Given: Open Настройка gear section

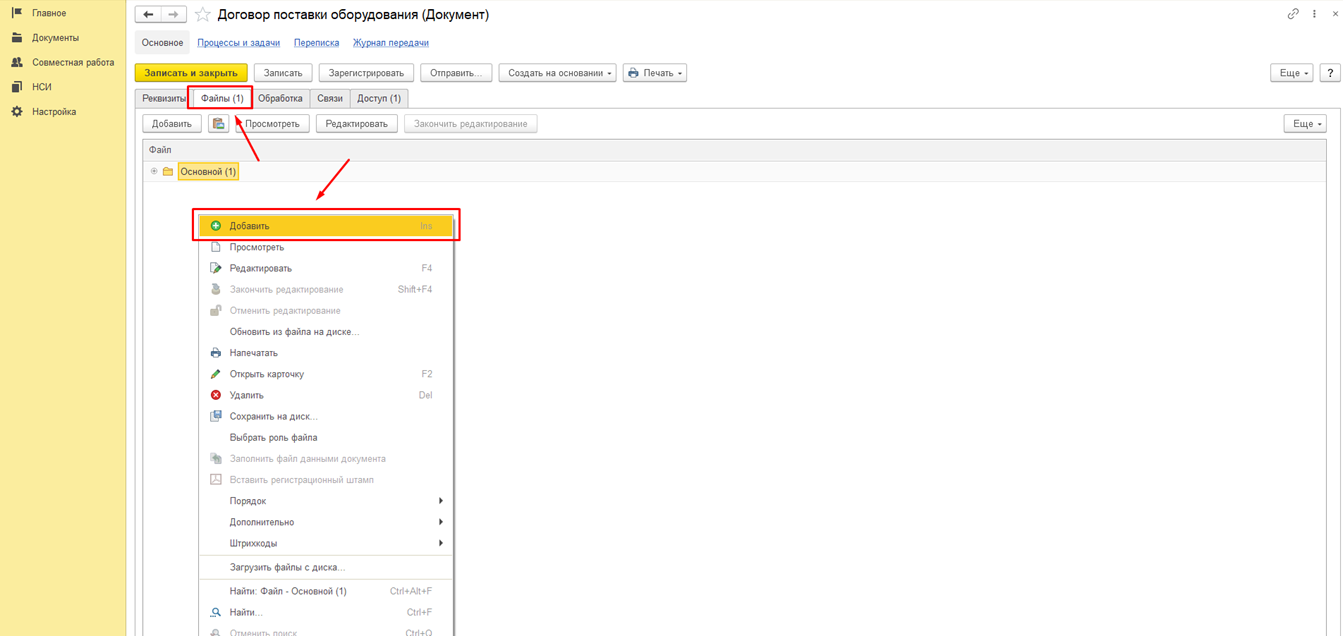Looking at the screenshot, I should 53,112.
